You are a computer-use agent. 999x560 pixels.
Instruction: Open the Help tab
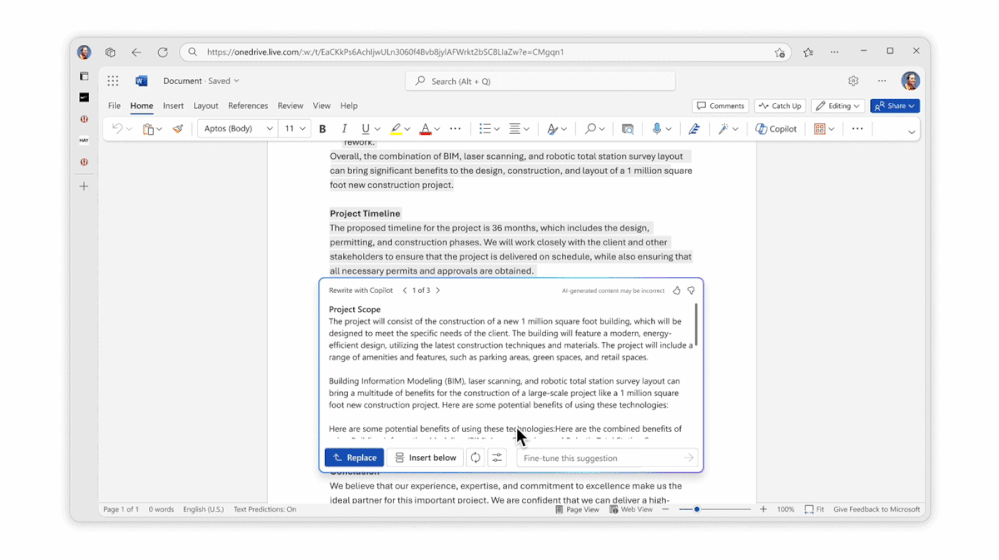click(x=349, y=106)
